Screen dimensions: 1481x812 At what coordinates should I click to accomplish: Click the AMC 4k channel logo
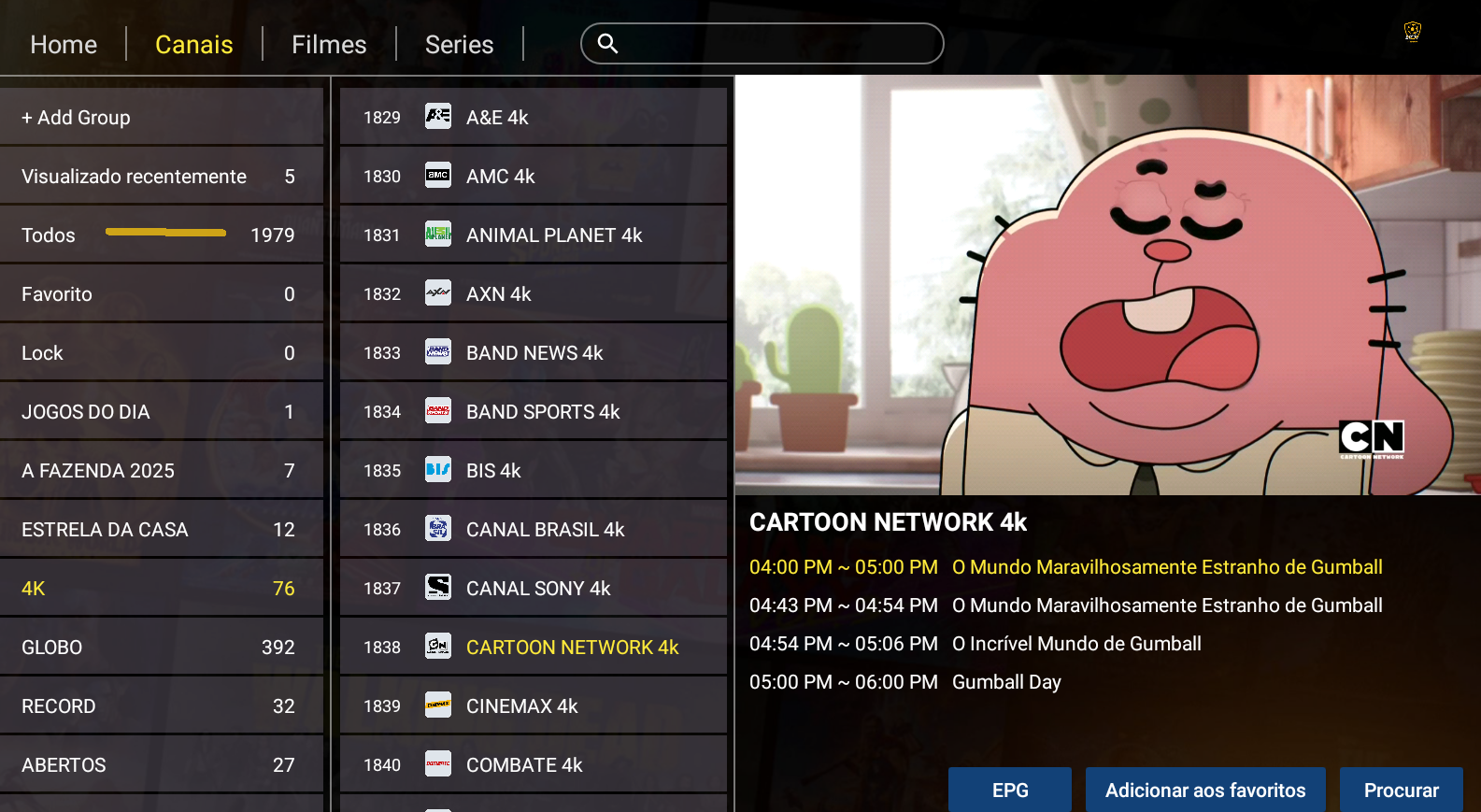tap(438, 176)
